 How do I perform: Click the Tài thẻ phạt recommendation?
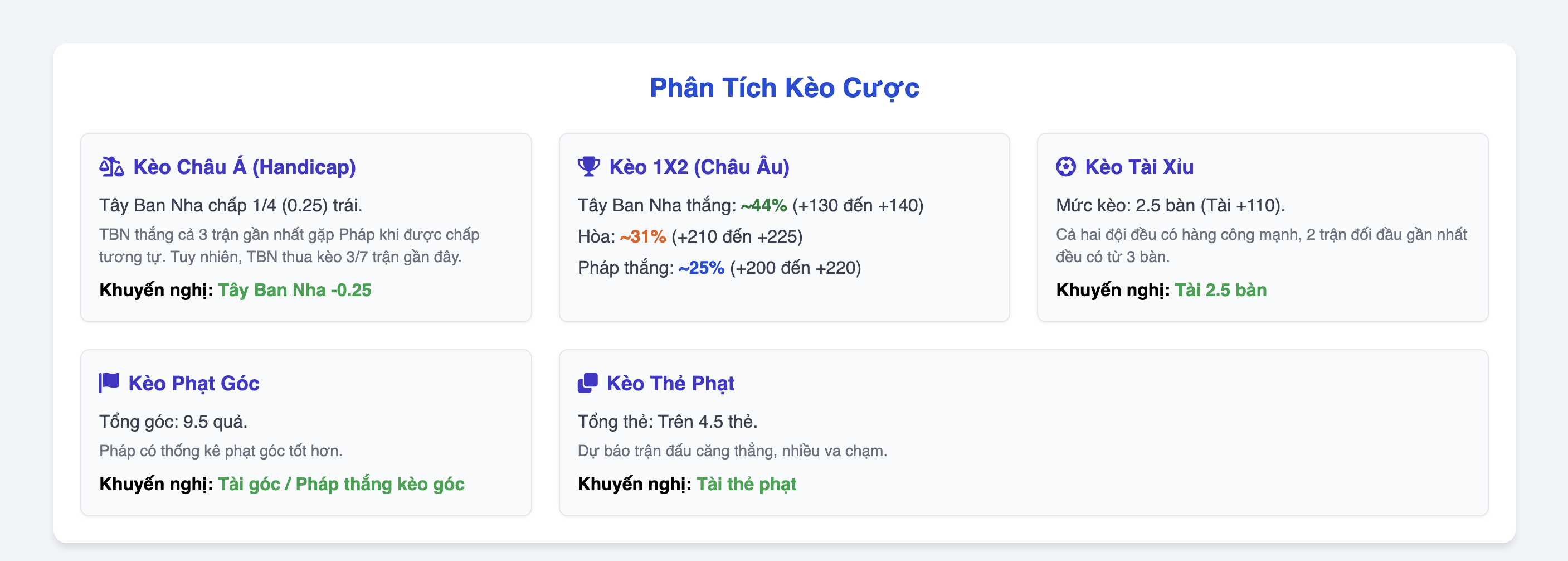click(x=746, y=484)
